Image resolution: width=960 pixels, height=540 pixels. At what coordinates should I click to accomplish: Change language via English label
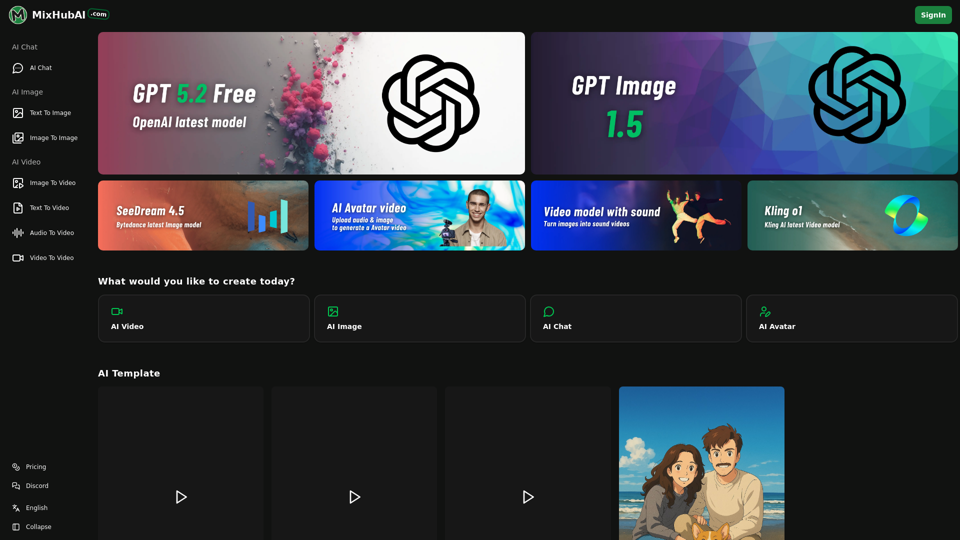(36, 508)
